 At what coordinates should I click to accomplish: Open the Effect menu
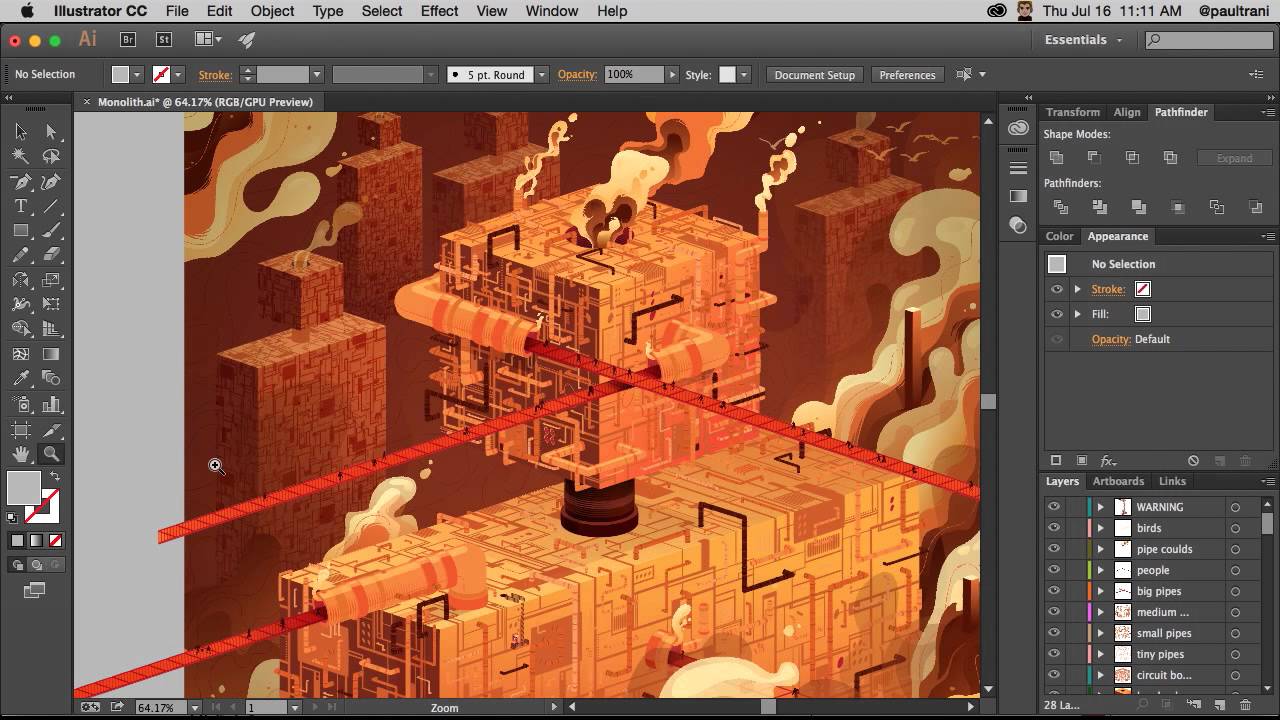pos(439,11)
